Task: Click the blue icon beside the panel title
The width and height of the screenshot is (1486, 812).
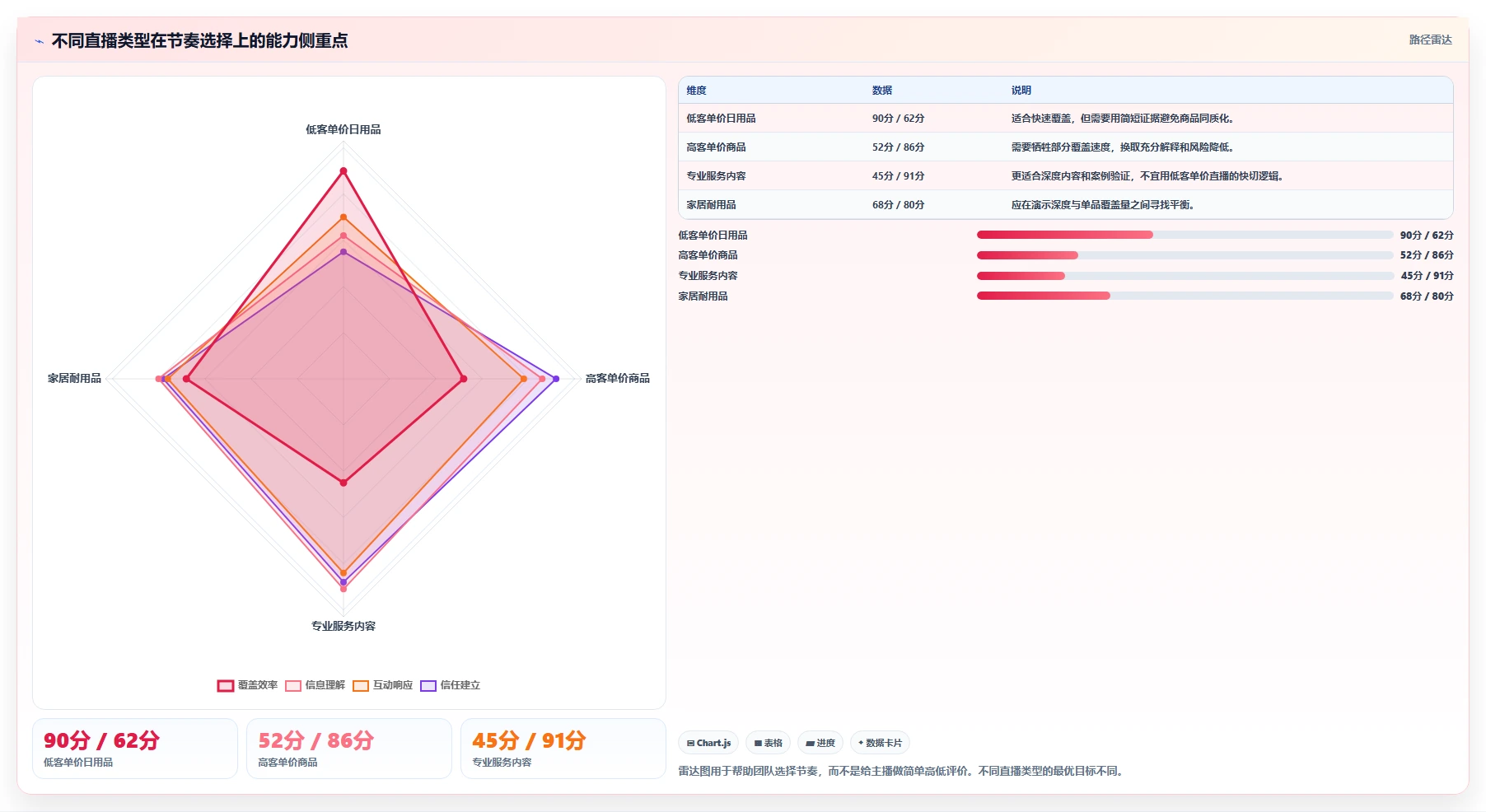Action: pos(39,41)
